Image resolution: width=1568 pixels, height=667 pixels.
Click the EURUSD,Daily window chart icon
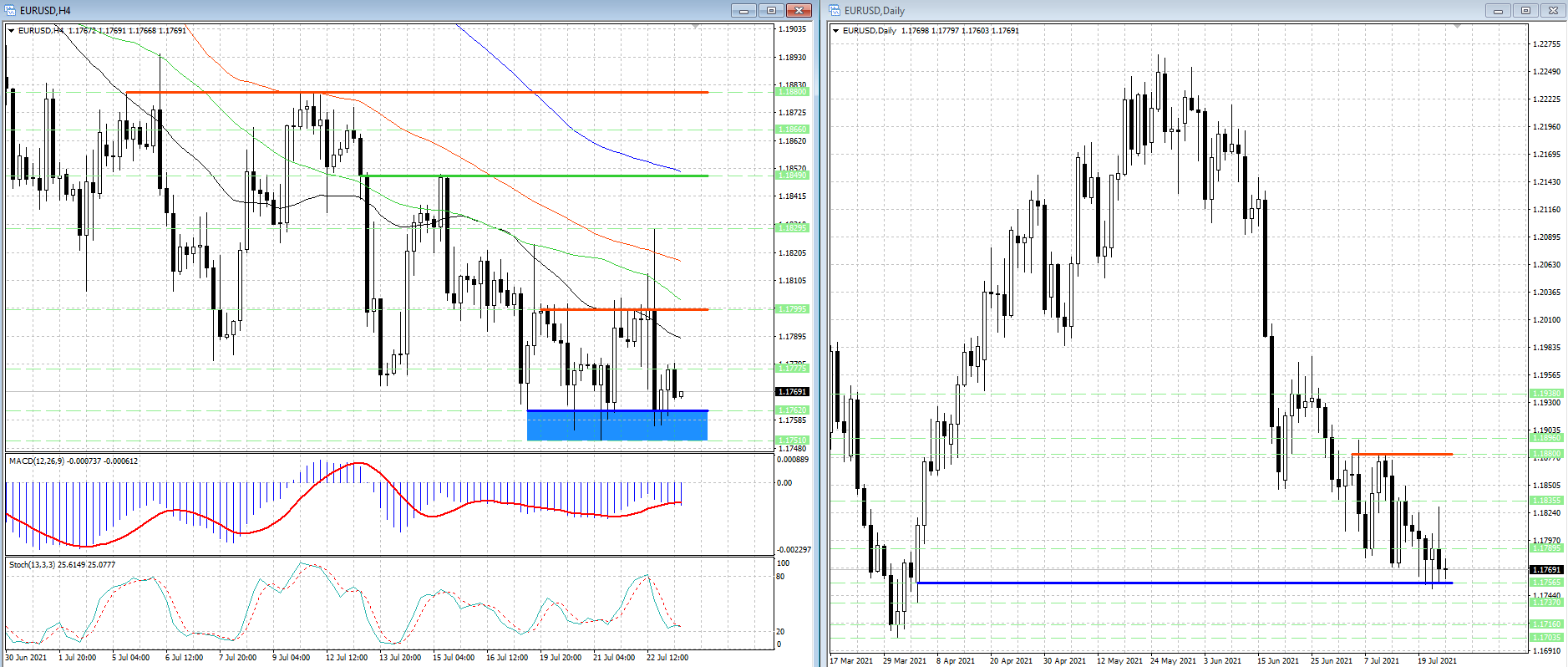point(835,11)
